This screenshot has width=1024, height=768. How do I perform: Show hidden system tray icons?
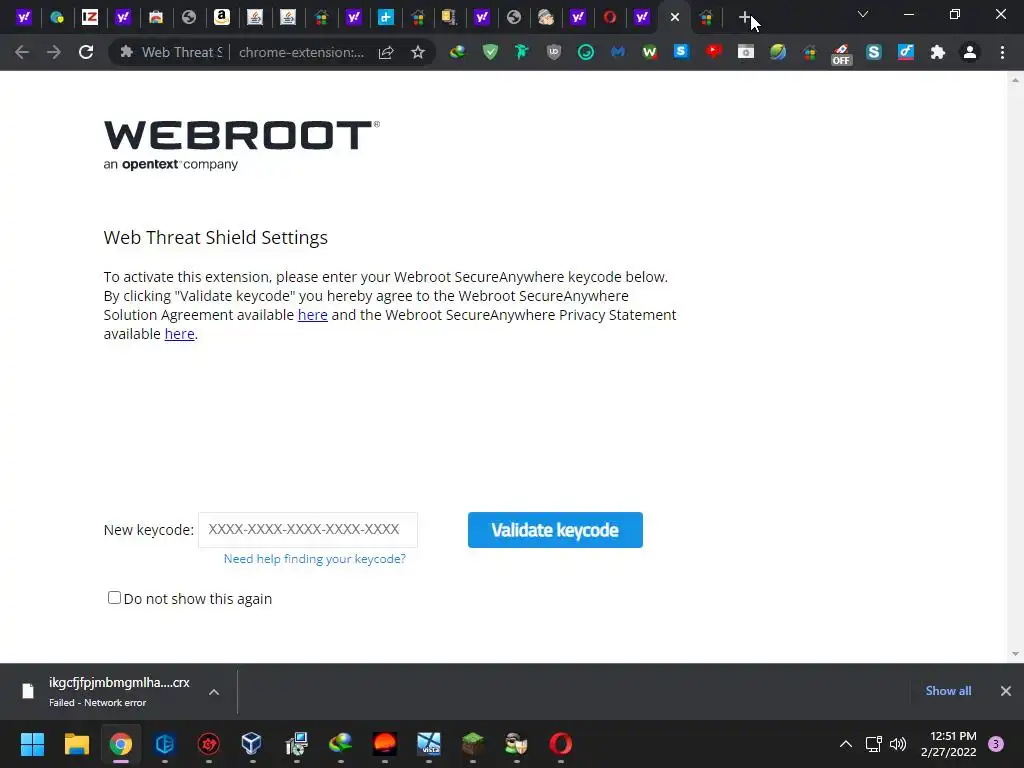[x=846, y=744]
